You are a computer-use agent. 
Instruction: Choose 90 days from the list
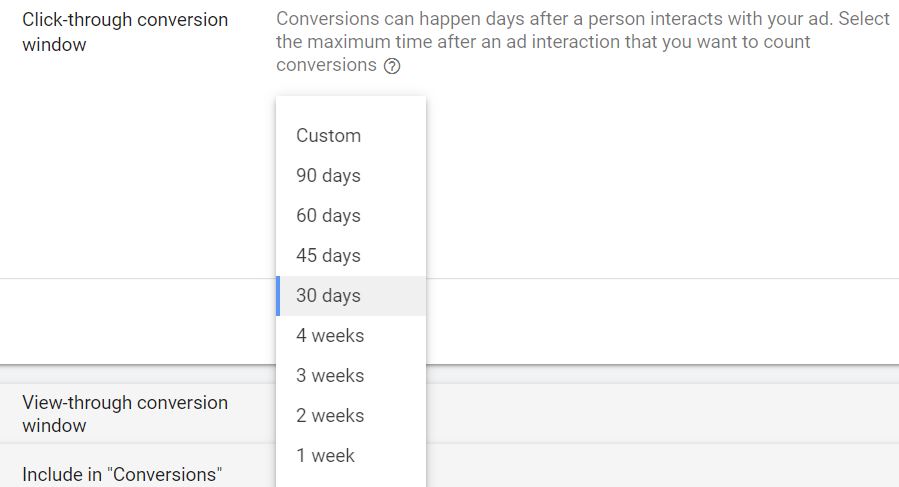click(328, 176)
